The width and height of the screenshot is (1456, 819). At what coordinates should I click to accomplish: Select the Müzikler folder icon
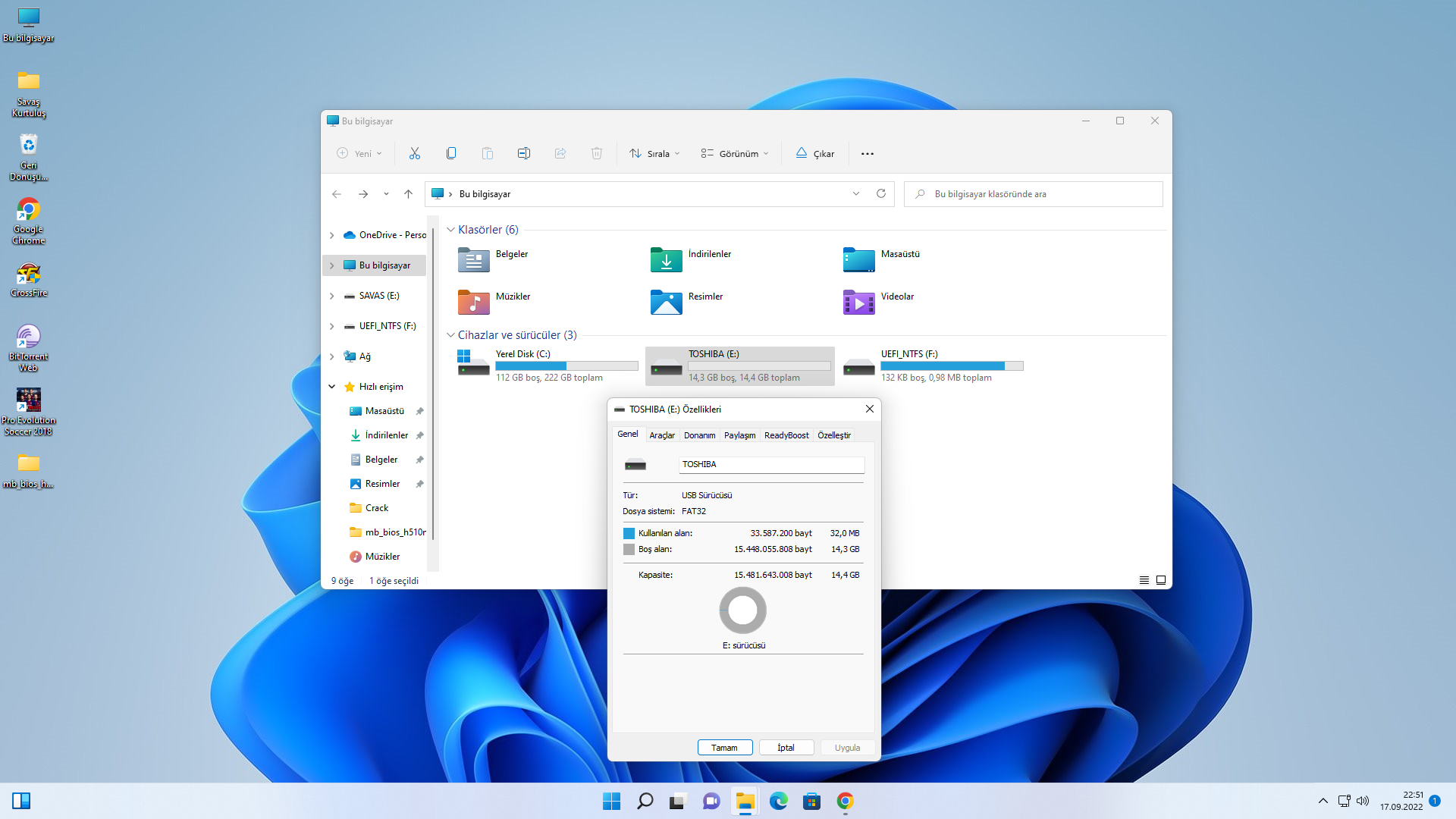[x=474, y=302]
